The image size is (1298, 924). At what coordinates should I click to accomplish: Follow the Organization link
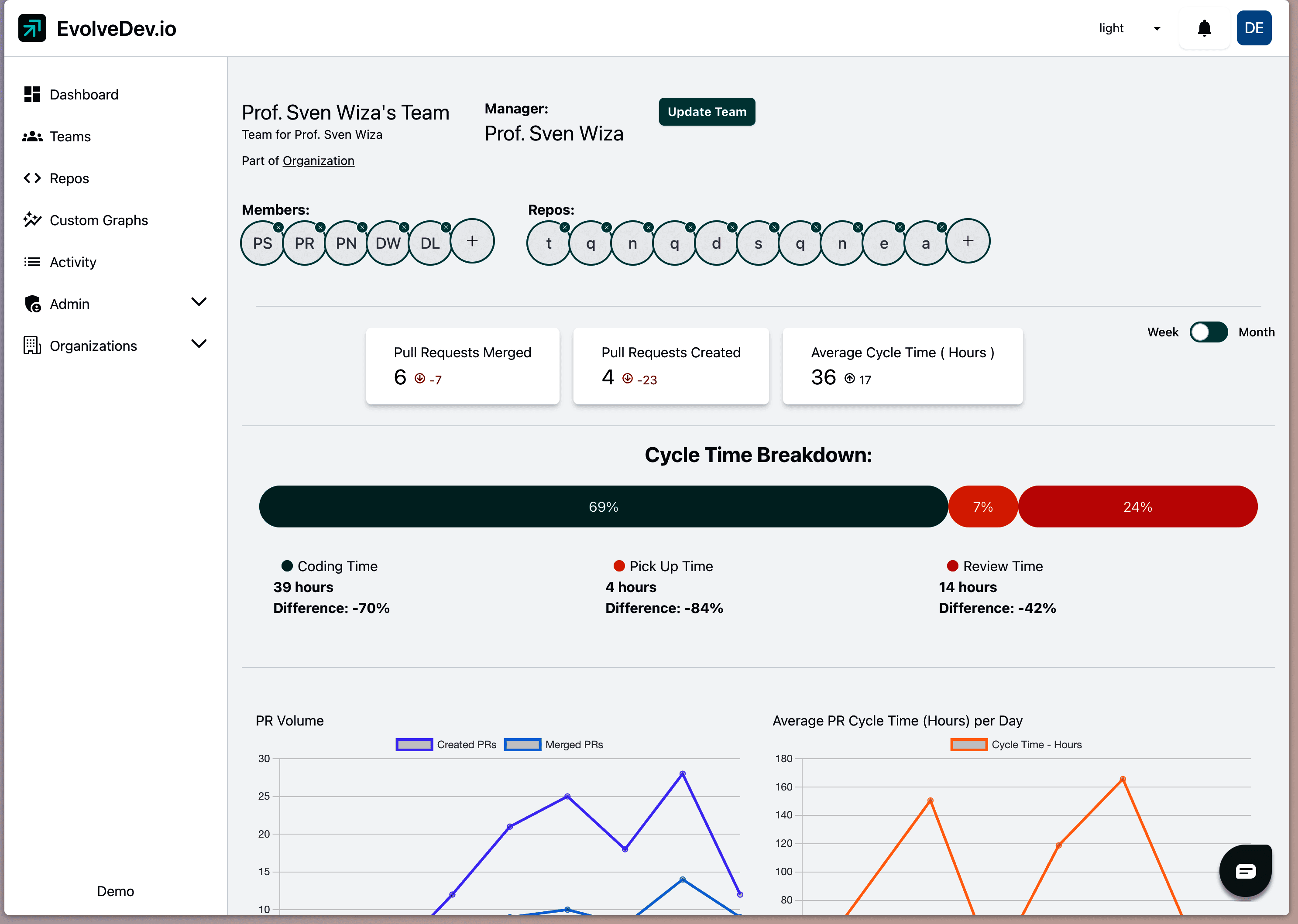pyautogui.click(x=318, y=161)
